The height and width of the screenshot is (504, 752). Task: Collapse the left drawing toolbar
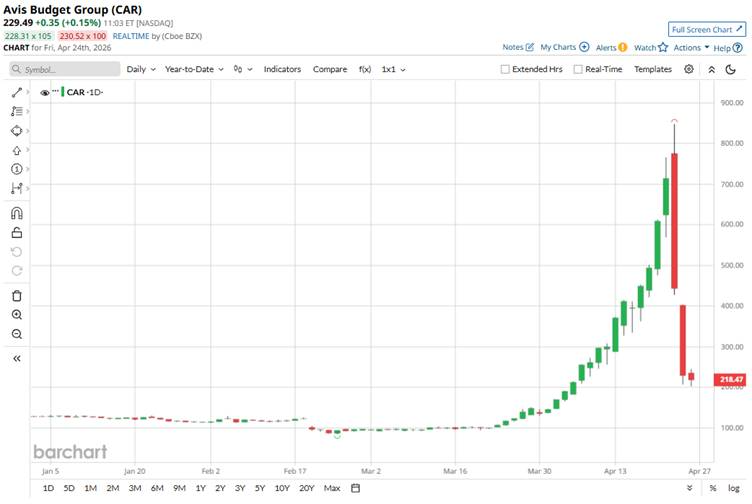coord(16,358)
